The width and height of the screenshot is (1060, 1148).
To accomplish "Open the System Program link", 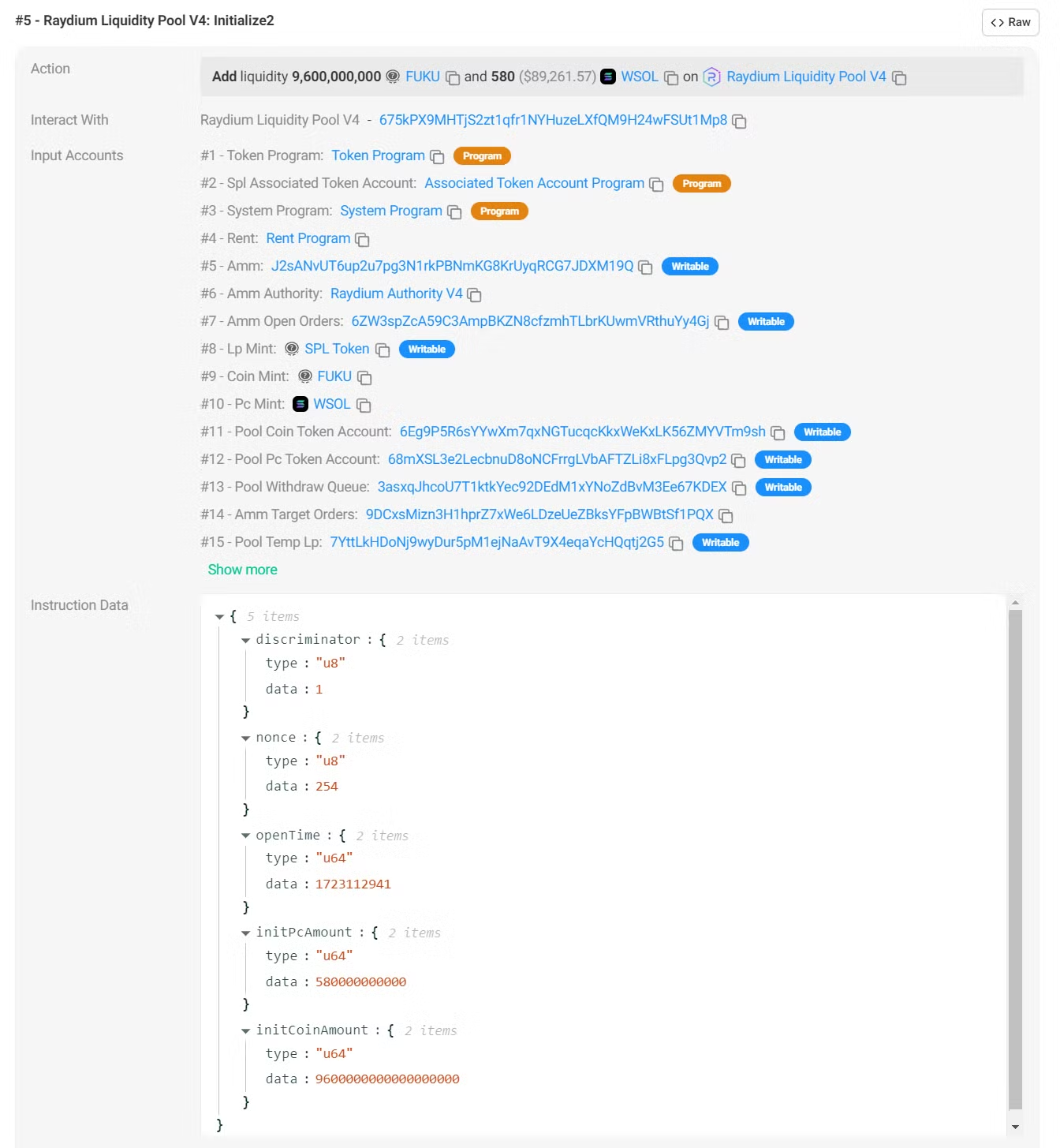I will (x=391, y=211).
